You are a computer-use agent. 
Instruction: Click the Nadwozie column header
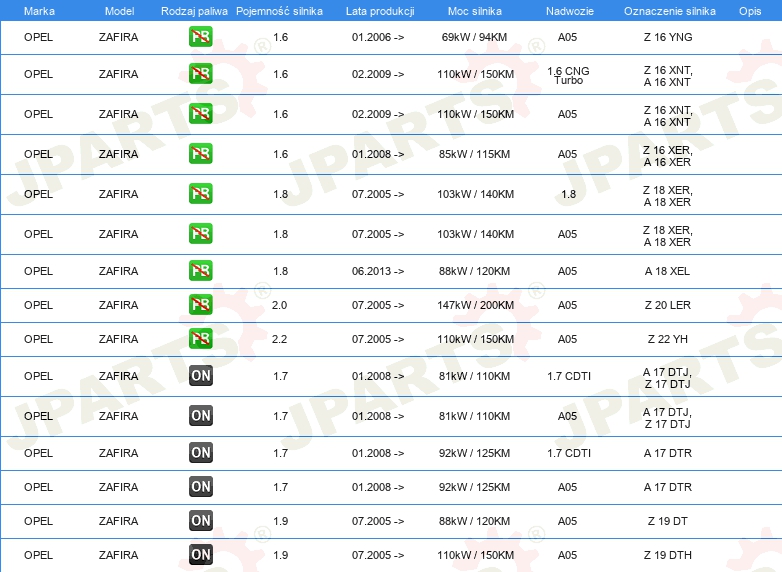pos(568,10)
